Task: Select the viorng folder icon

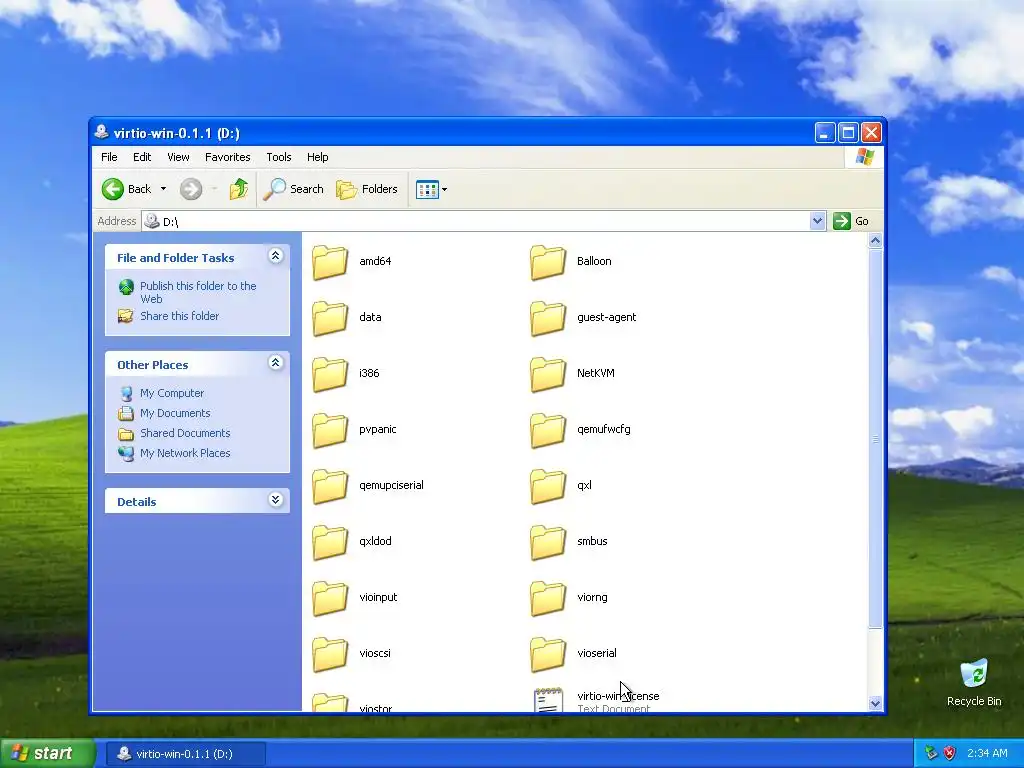Action: [547, 598]
